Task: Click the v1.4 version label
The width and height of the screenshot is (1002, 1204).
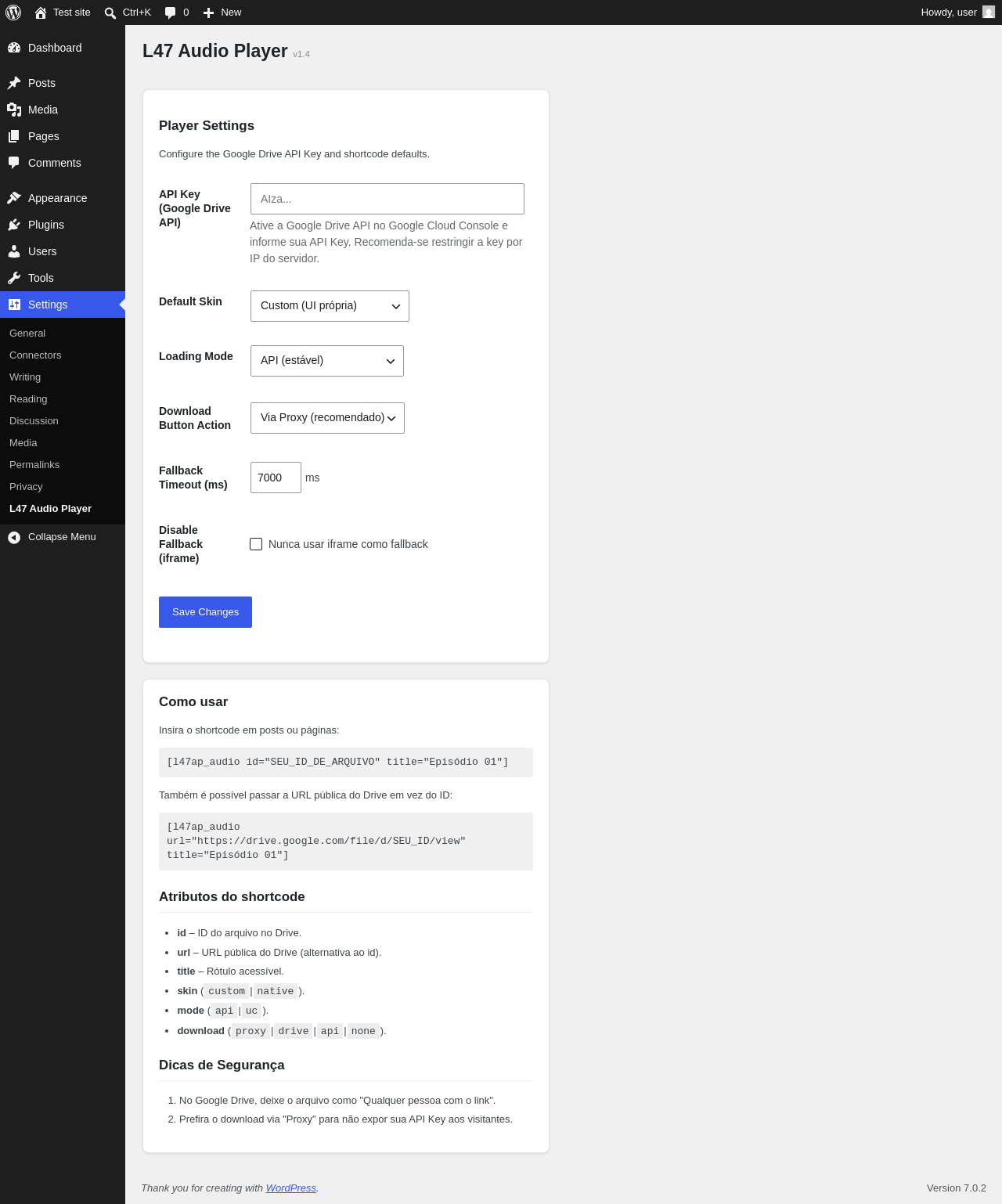Action: [301, 54]
